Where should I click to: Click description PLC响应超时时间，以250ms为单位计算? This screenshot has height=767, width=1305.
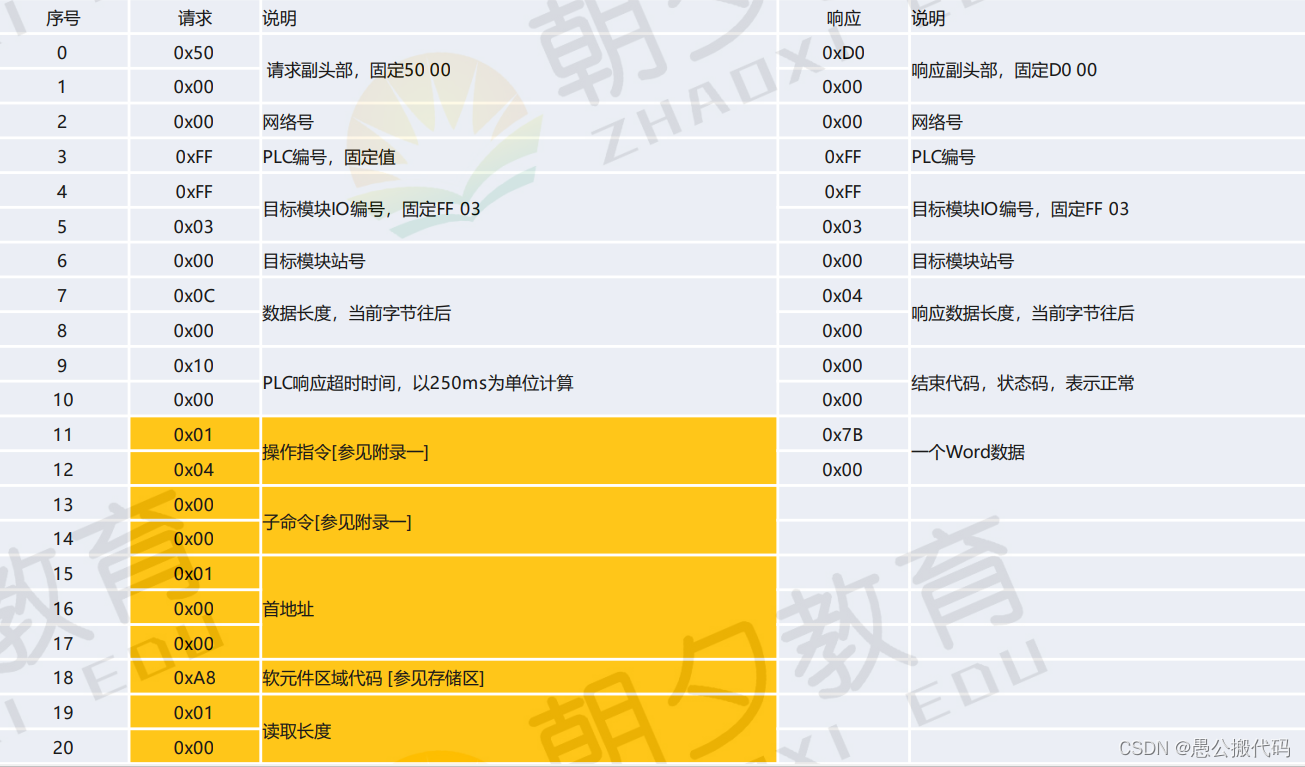point(418,383)
